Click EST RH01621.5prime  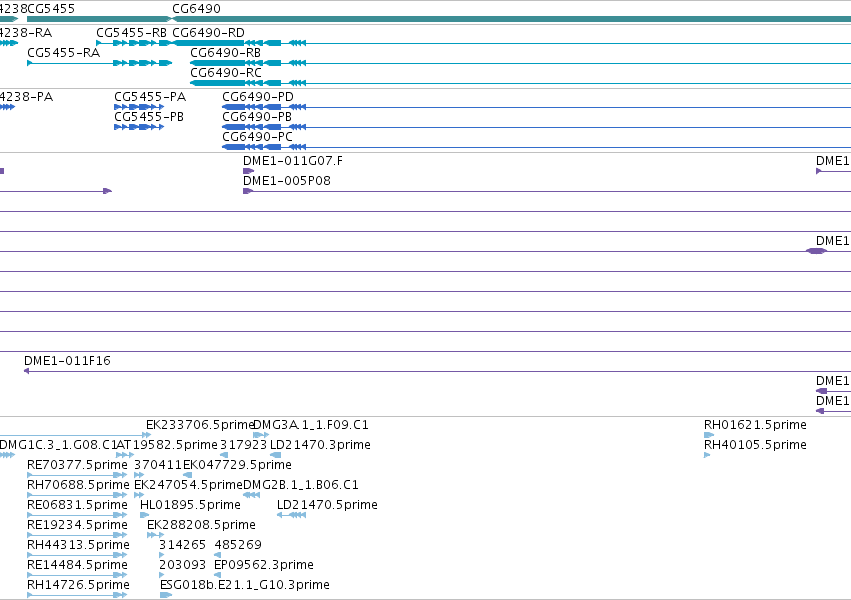click(x=709, y=435)
